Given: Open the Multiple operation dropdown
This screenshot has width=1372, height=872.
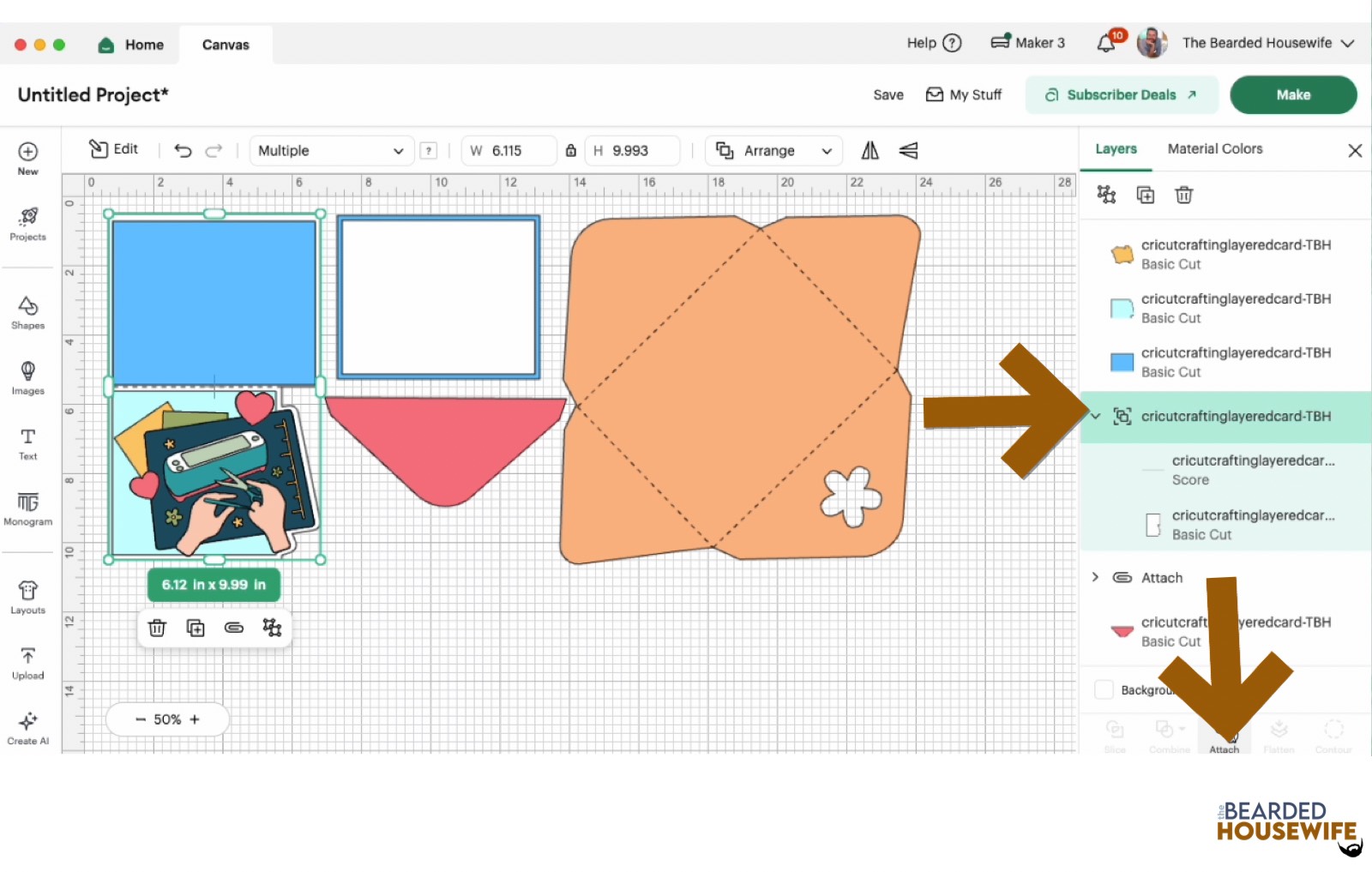Looking at the screenshot, I should click(x=330, y=151).
